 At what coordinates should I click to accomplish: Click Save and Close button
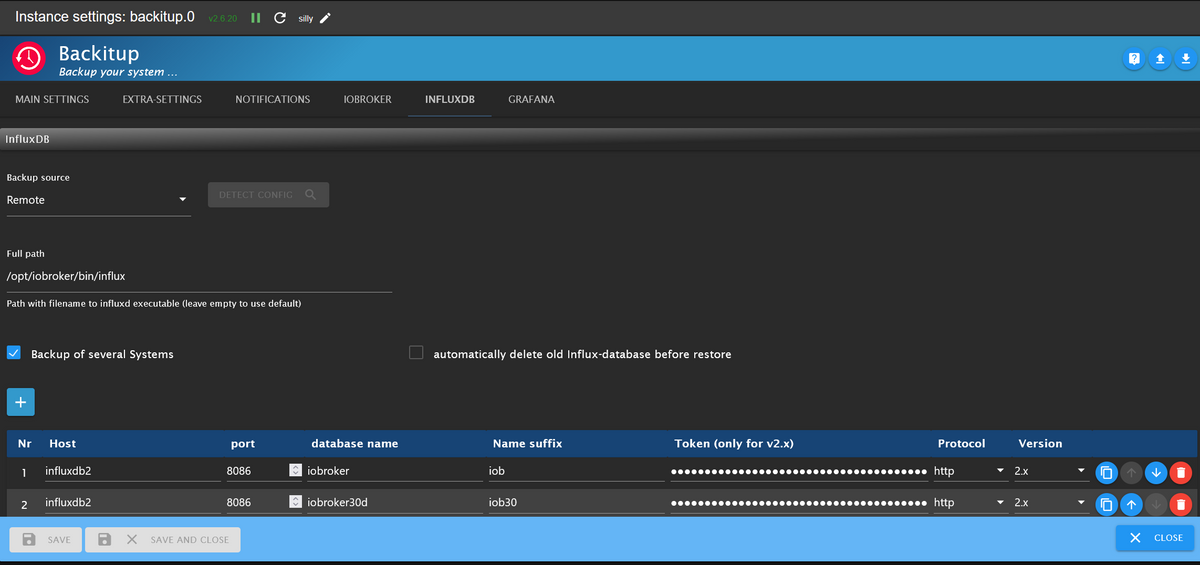(x=163, y=540)
